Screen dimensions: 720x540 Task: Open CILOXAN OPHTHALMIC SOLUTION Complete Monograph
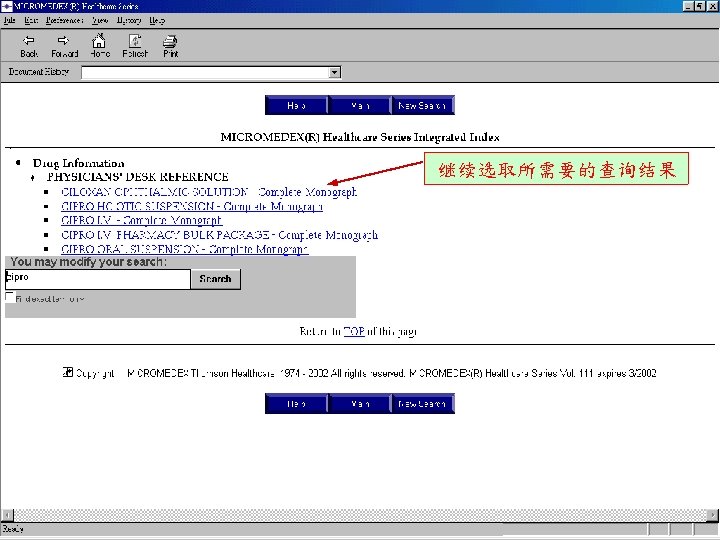coord(209,192)
